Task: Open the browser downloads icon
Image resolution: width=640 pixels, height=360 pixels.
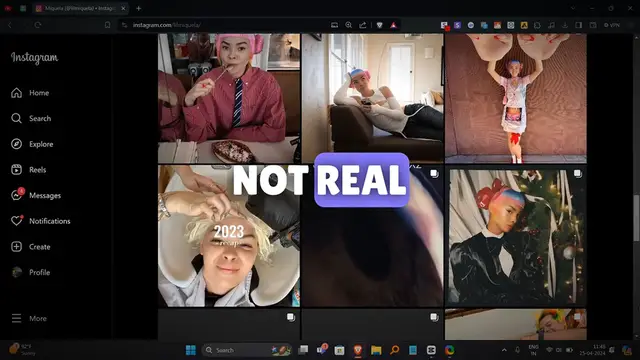Action: click(565, 25)
